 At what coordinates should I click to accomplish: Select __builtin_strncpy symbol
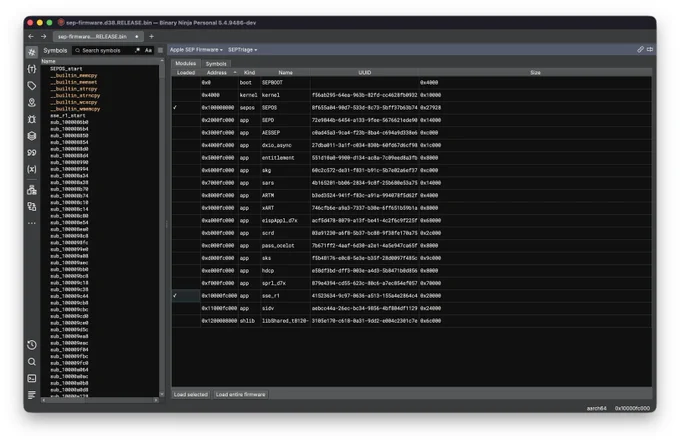click(75, 95)
